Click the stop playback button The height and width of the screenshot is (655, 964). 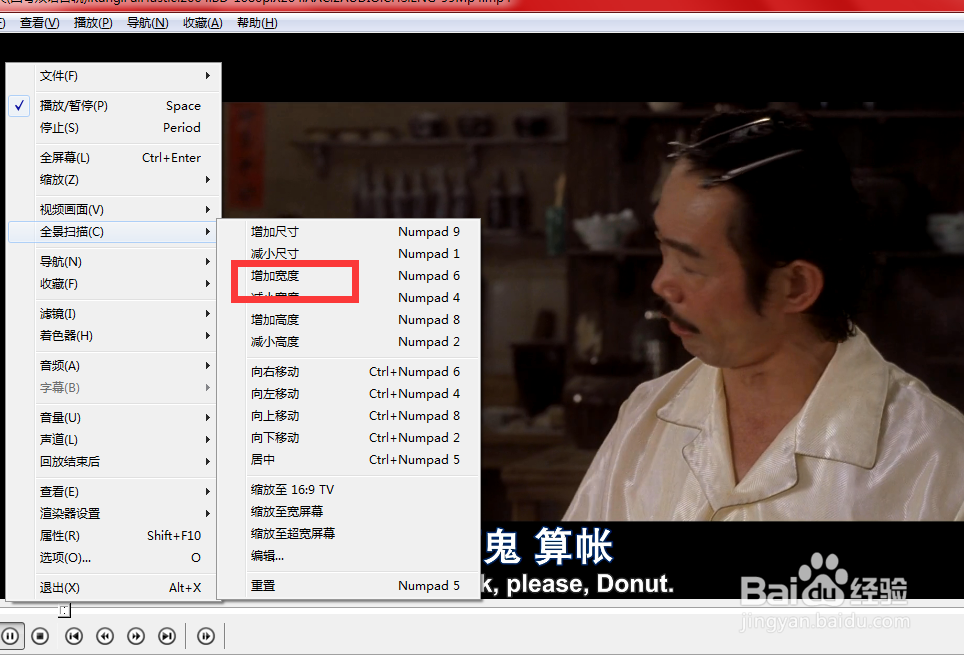41,636
